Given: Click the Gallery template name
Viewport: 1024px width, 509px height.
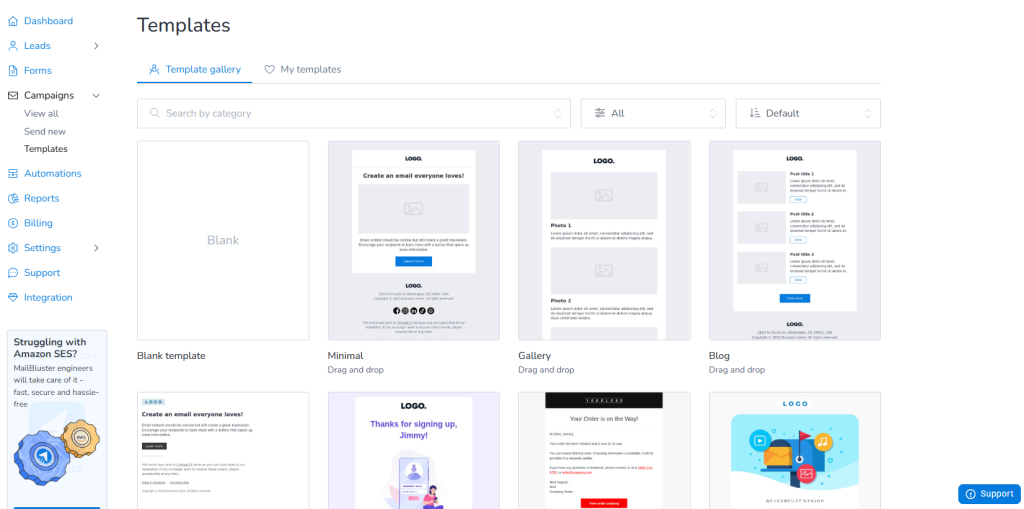Looking at the screenshot, I should tap(534, 356).
